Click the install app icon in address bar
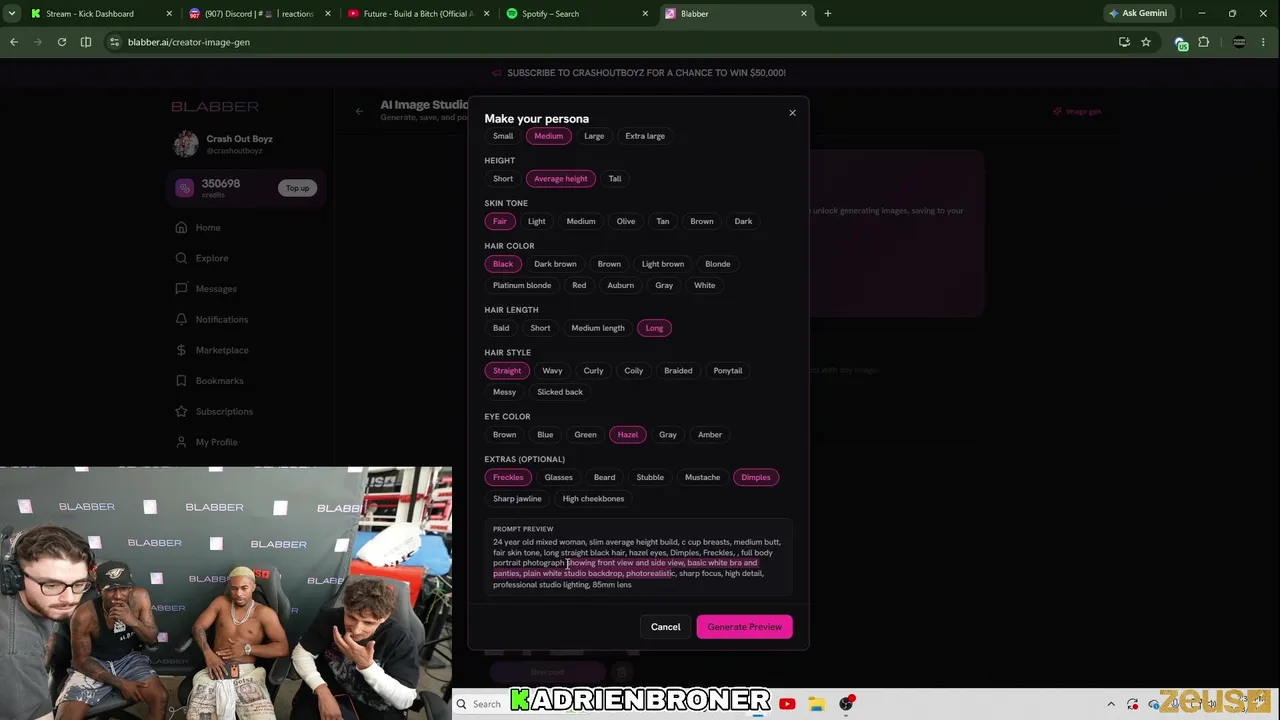 click(x=1124, y=42)
